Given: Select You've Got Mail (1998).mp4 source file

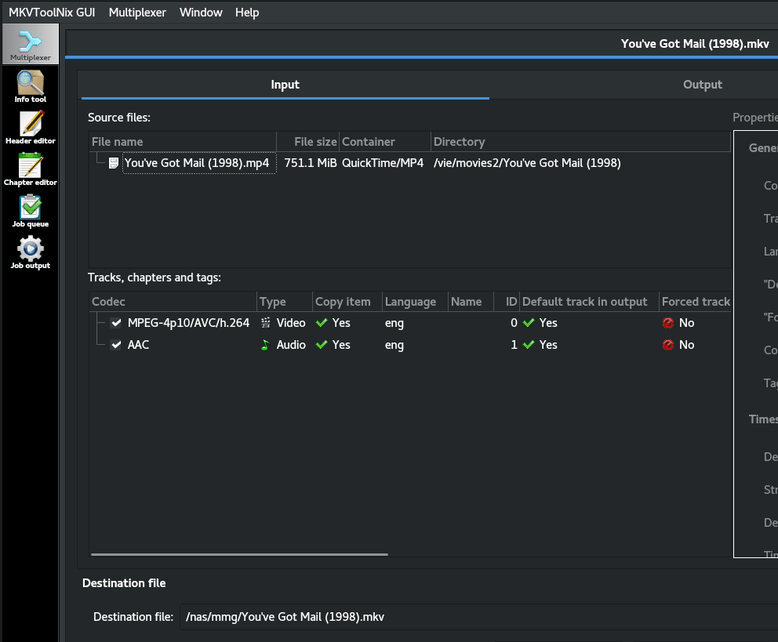Looking at the screenshot, I should [x=196, y=163].
